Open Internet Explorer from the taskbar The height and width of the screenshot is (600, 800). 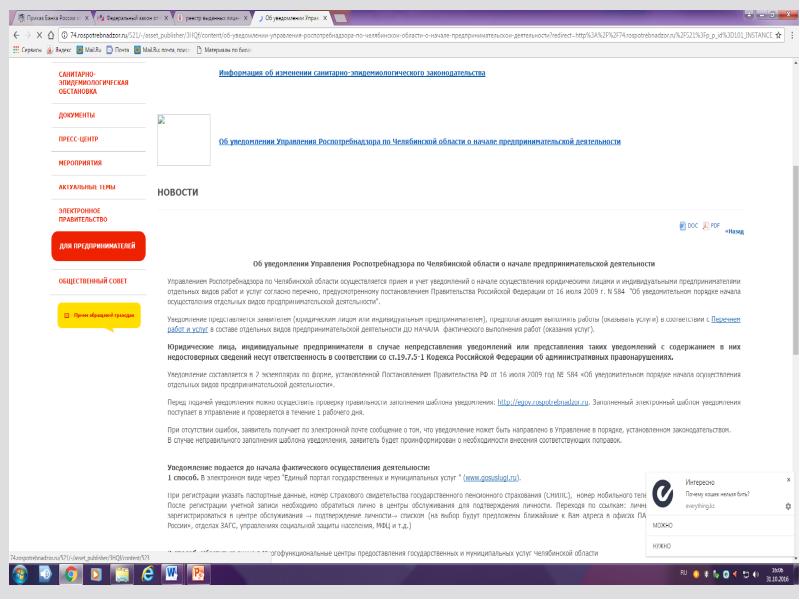click(147, 574)
